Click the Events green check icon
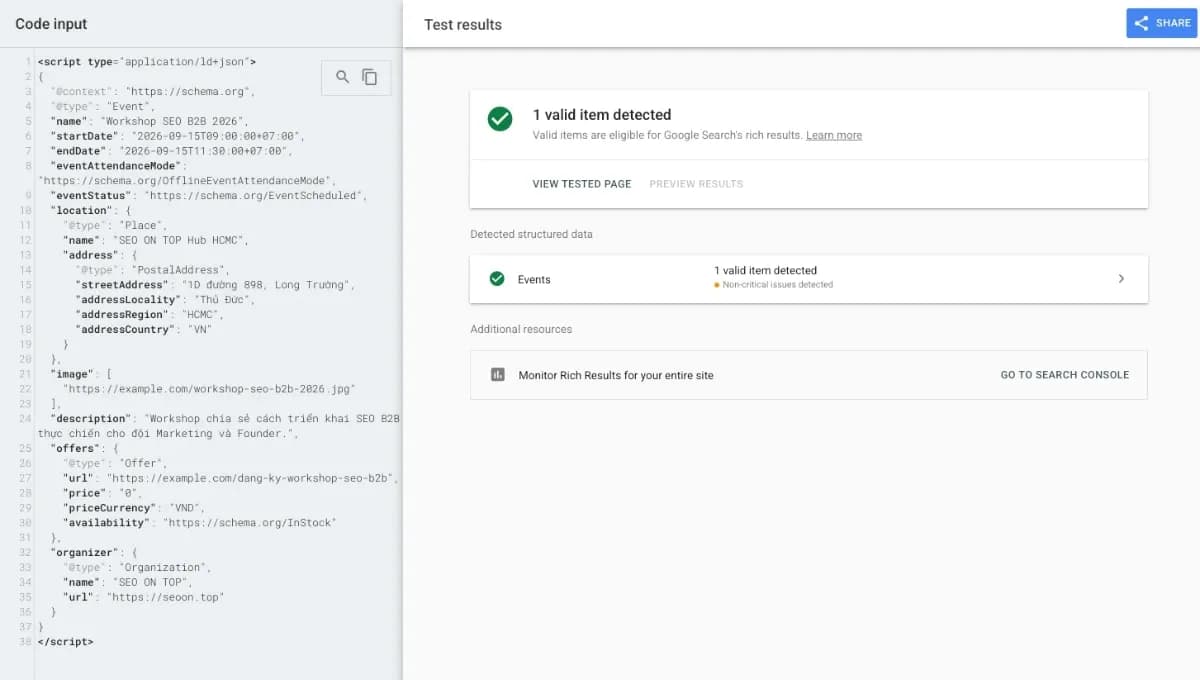 (x=497, y=279)
